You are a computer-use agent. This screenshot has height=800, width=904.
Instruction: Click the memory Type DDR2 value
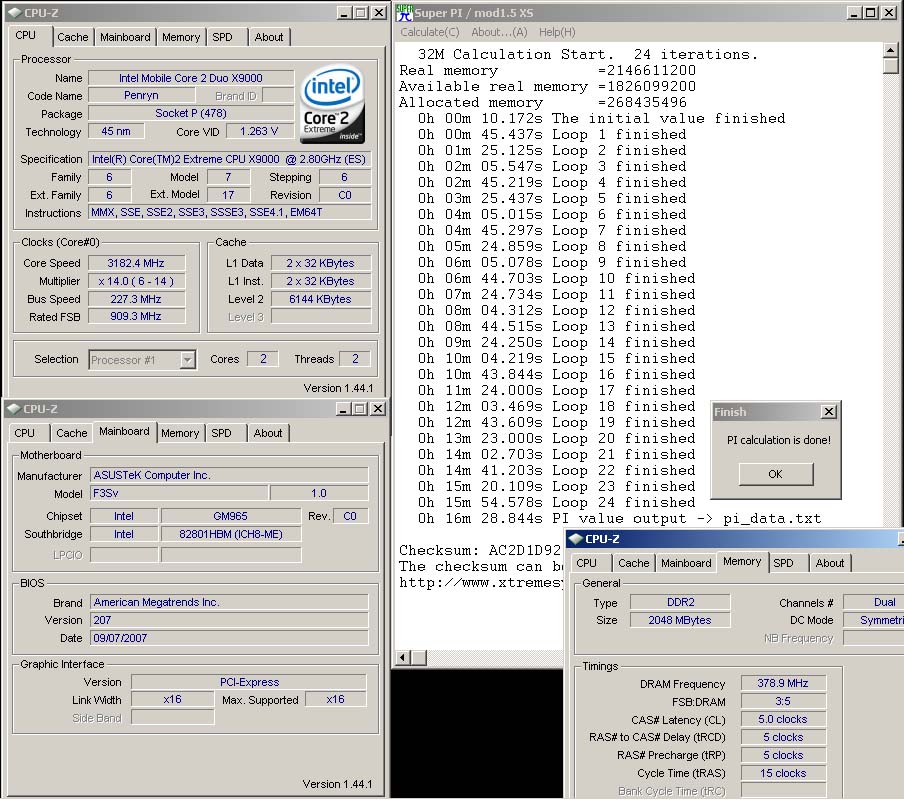680,602
